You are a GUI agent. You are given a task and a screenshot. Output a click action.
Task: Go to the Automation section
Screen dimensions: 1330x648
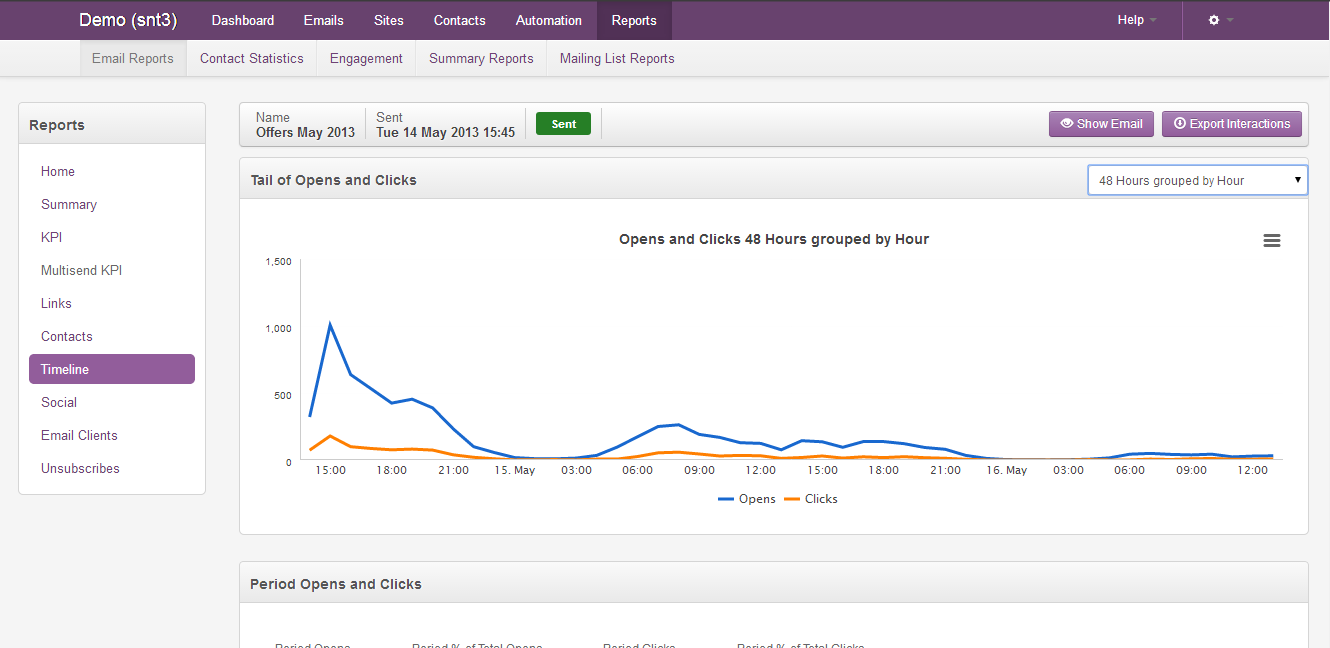[x=548, y=20]
